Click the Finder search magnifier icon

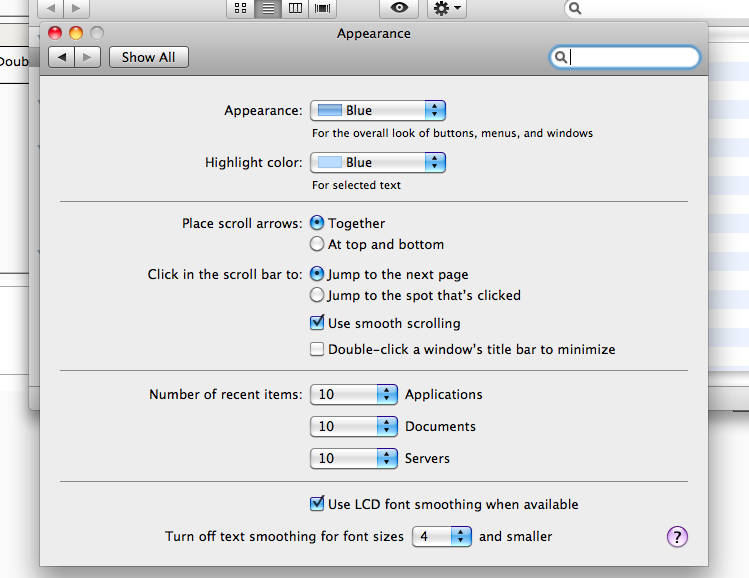tap(575, 8)
